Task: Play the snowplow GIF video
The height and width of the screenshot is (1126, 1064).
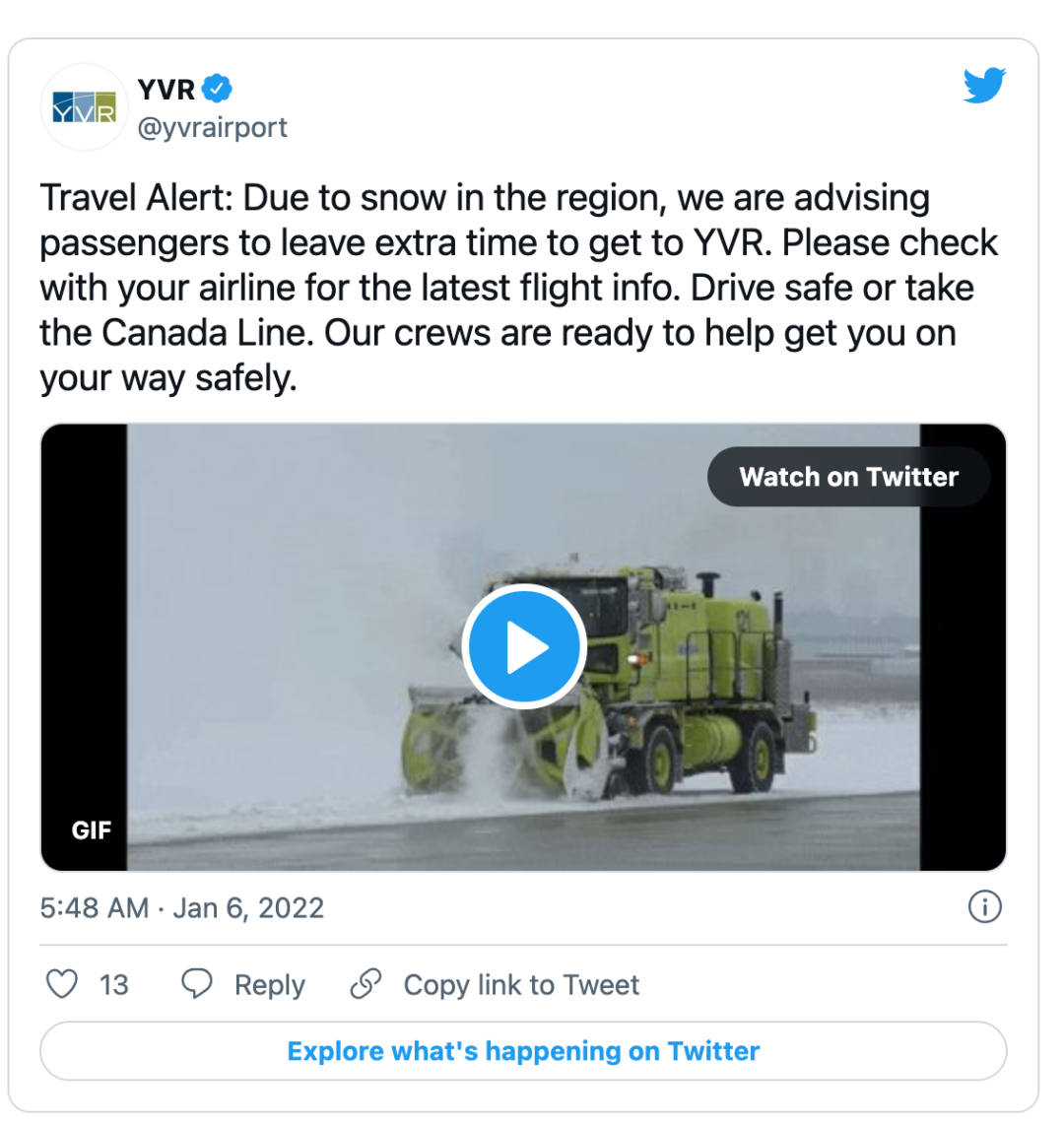Action: (x=524, y=646)
